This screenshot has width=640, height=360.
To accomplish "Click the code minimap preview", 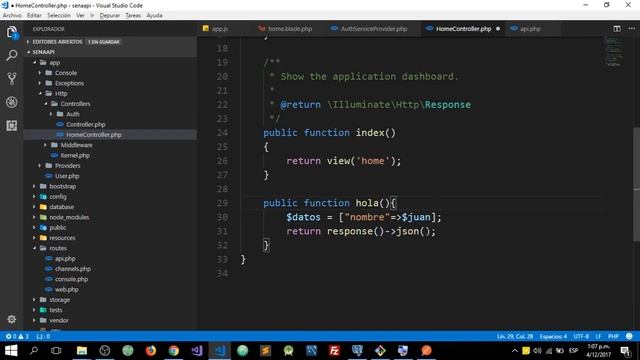I will coord(613,52).
